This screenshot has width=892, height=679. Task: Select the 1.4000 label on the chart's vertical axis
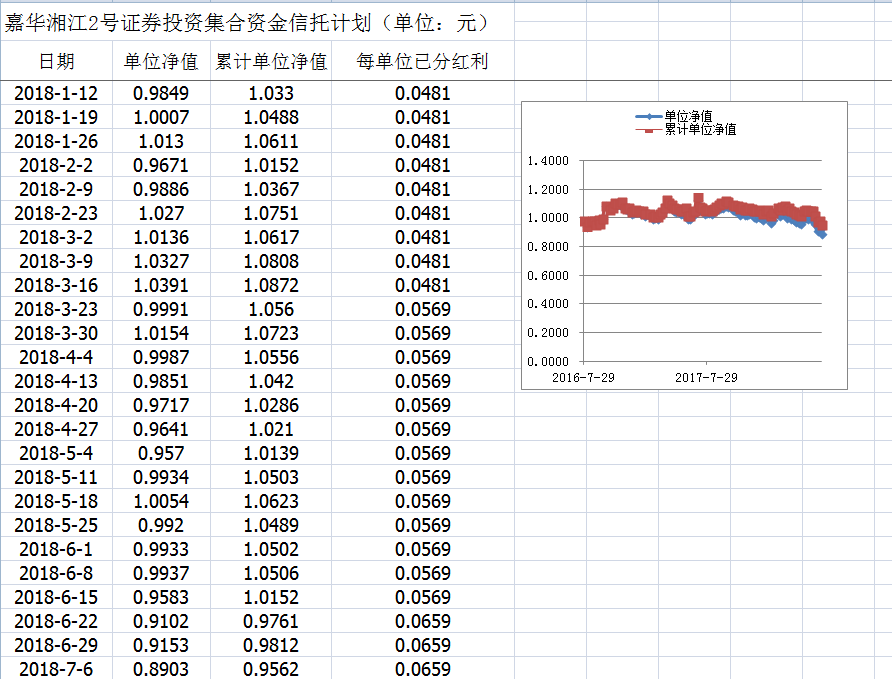(x=547, y=161)
